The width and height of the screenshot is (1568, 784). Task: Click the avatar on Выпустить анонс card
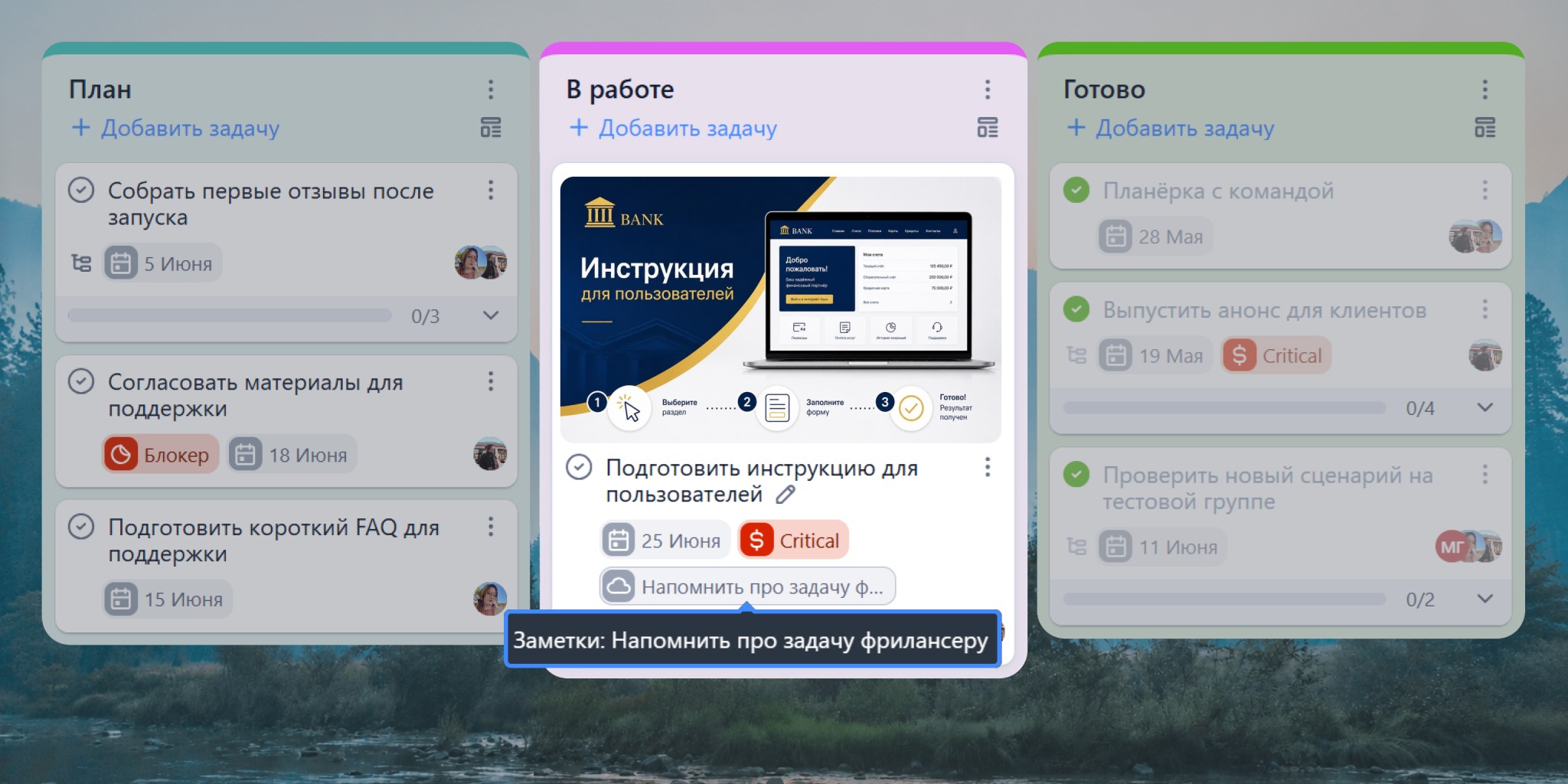1485,355
